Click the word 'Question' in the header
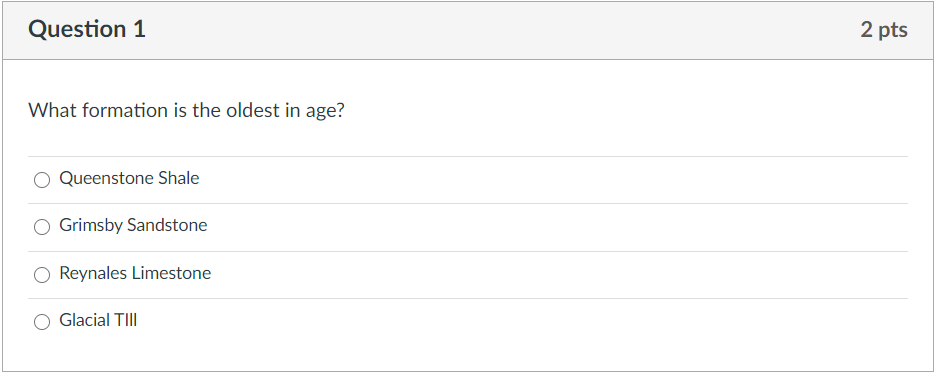 click(76, 29)
